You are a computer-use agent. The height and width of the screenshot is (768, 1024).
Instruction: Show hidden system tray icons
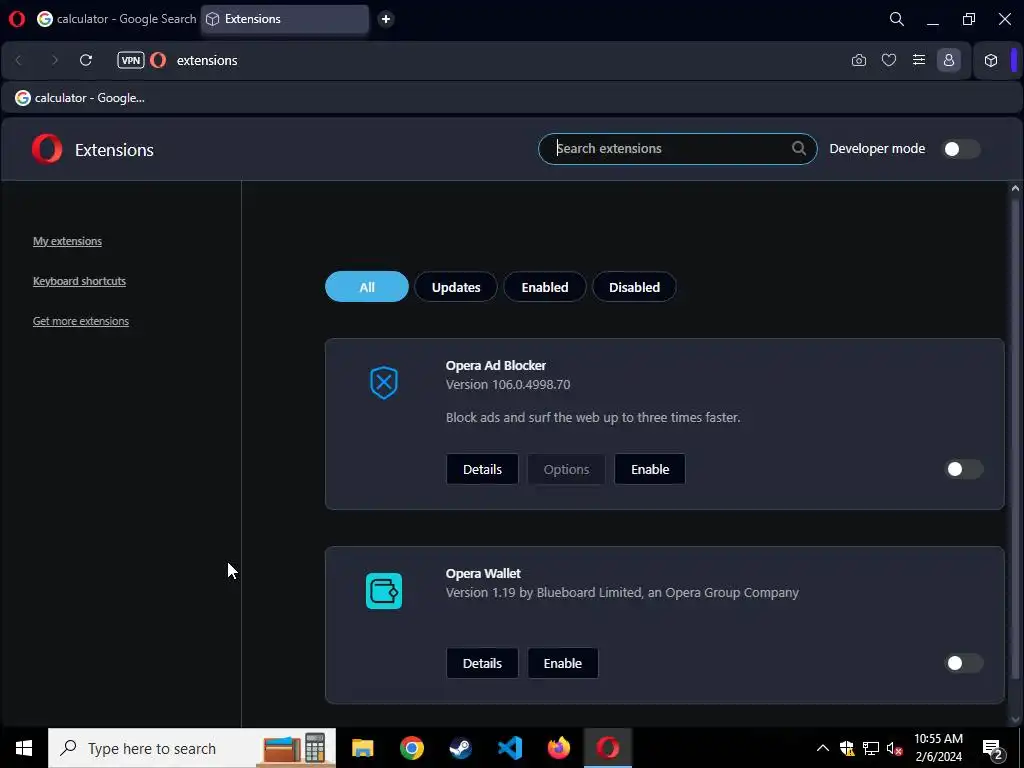823,748
